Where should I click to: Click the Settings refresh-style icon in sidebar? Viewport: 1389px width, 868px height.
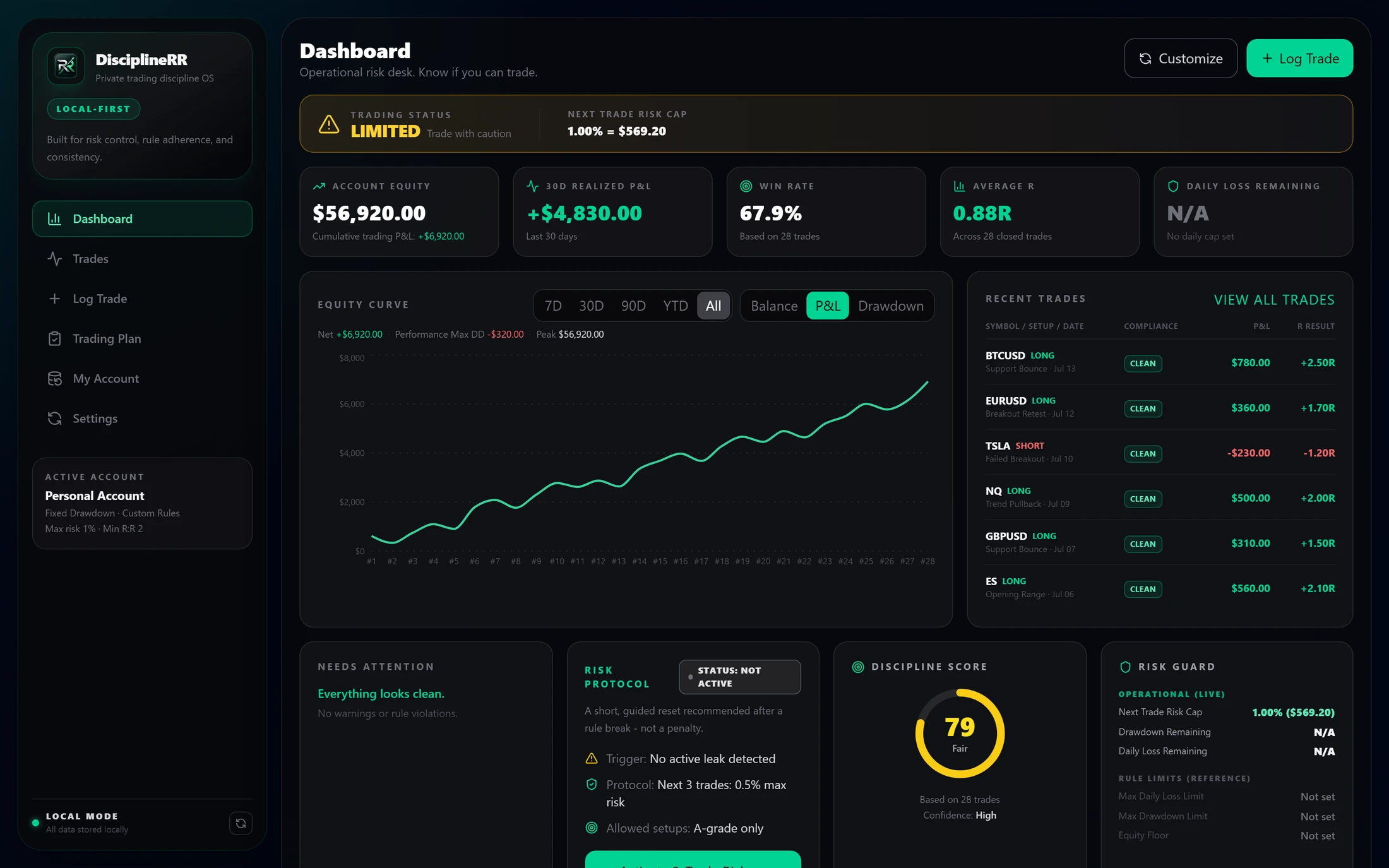[x=54, y=418]
